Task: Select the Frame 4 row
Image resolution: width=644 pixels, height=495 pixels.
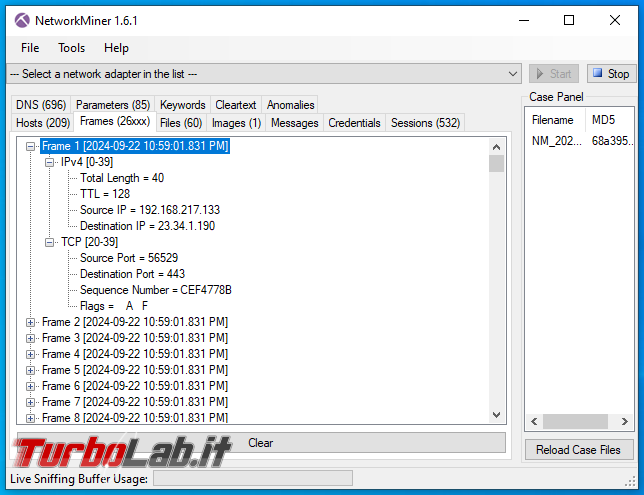Action: coord(135,354)
